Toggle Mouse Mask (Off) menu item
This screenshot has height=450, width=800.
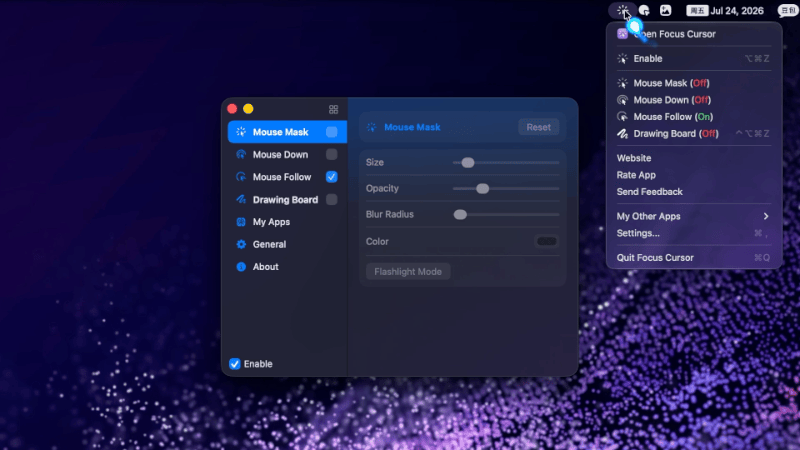coord(694,83)
